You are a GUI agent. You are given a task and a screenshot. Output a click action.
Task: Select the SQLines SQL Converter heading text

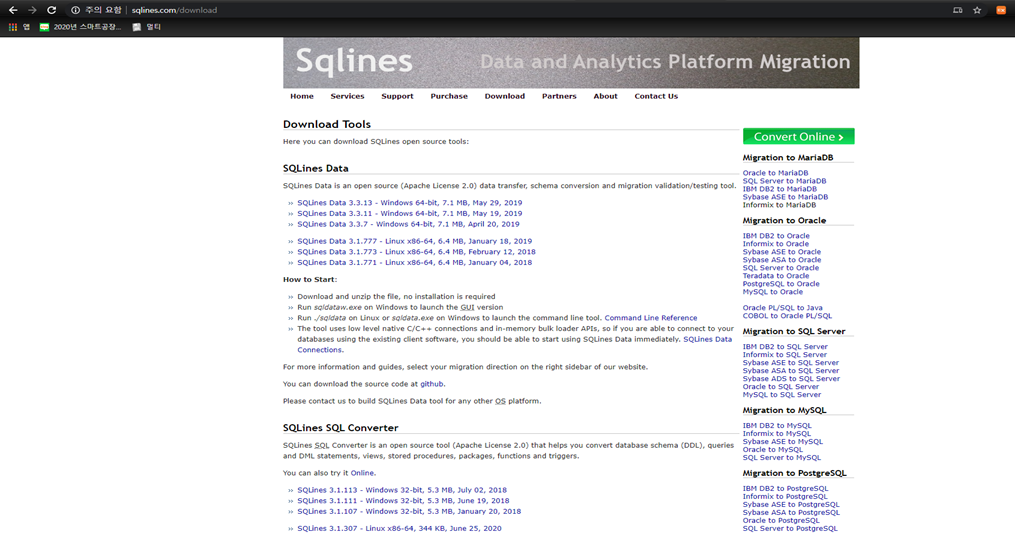coord(340,428)
